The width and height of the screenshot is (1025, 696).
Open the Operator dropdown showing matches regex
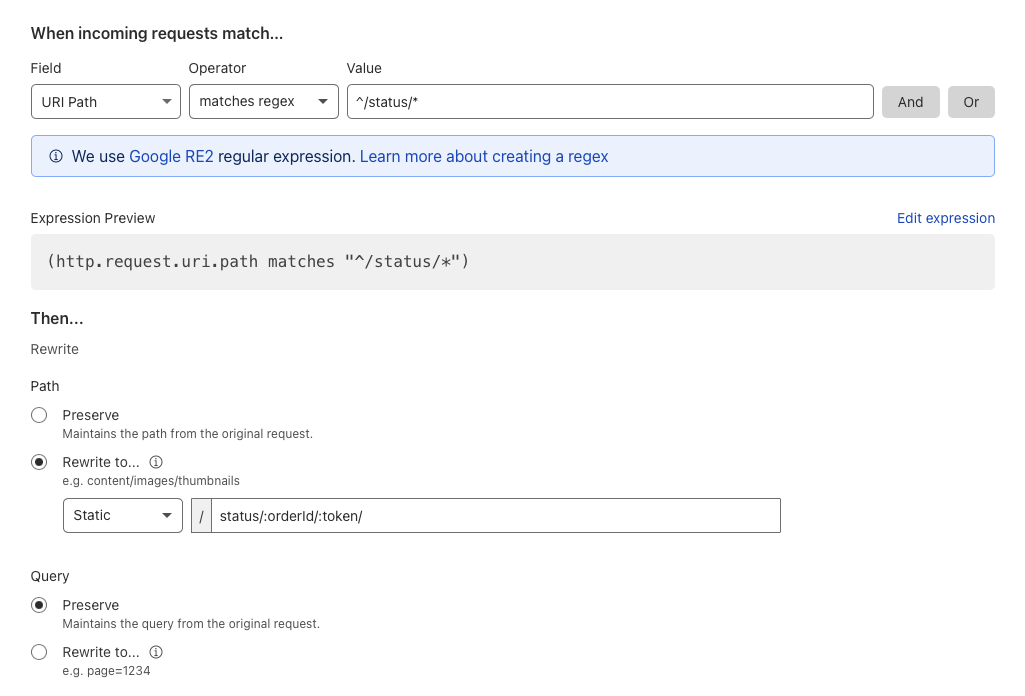click(263, 101)
